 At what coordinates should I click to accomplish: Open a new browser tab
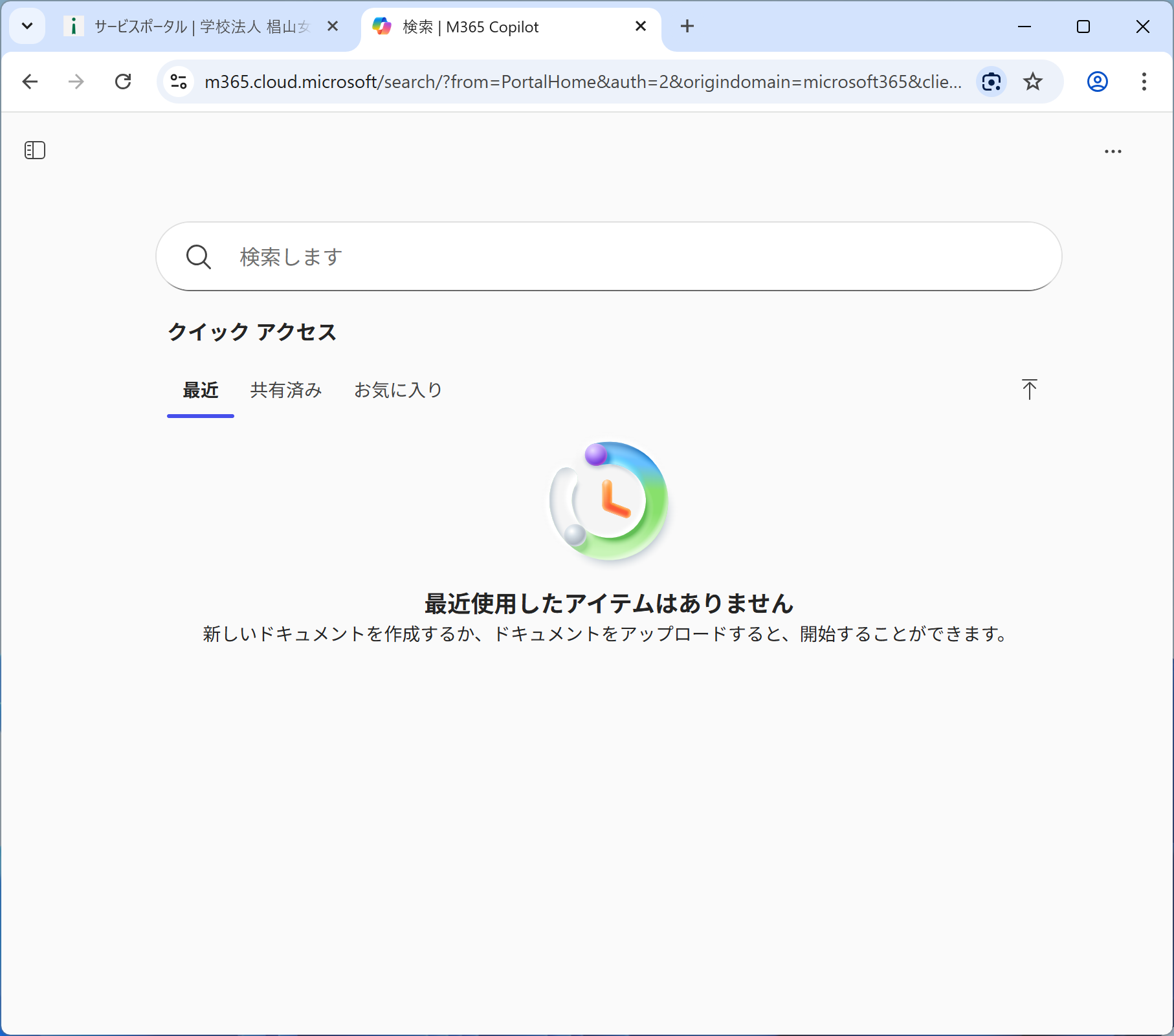687,27
